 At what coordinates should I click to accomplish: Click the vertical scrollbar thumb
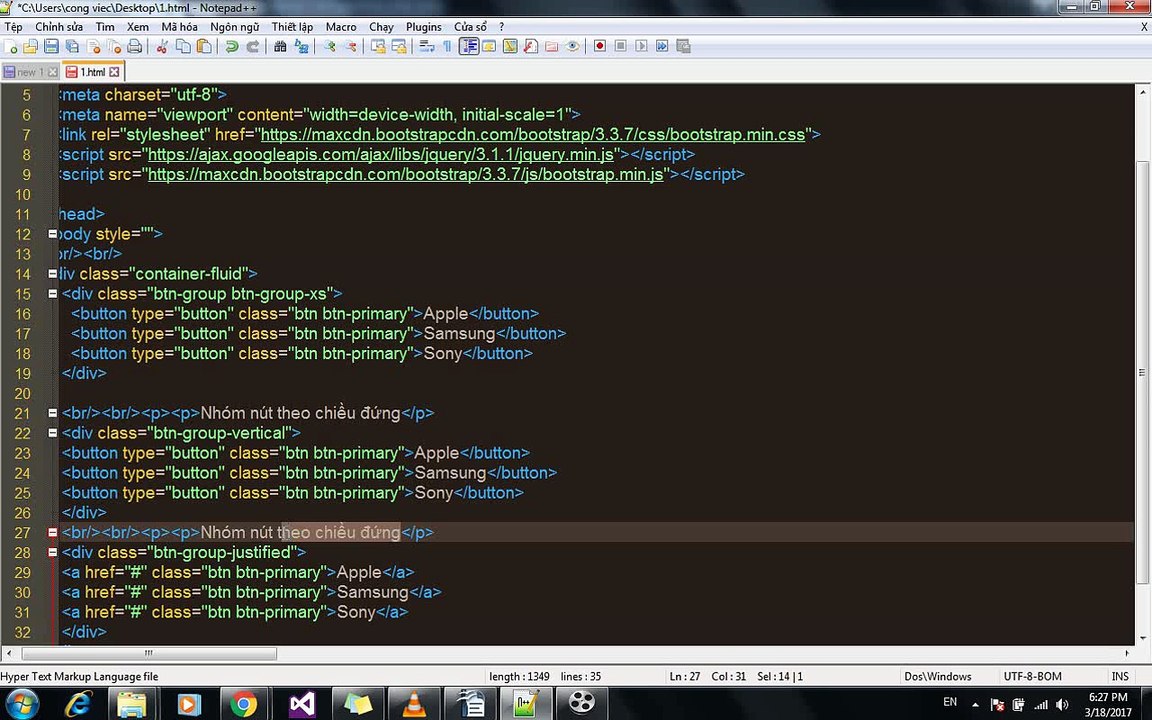[1143, 373]
